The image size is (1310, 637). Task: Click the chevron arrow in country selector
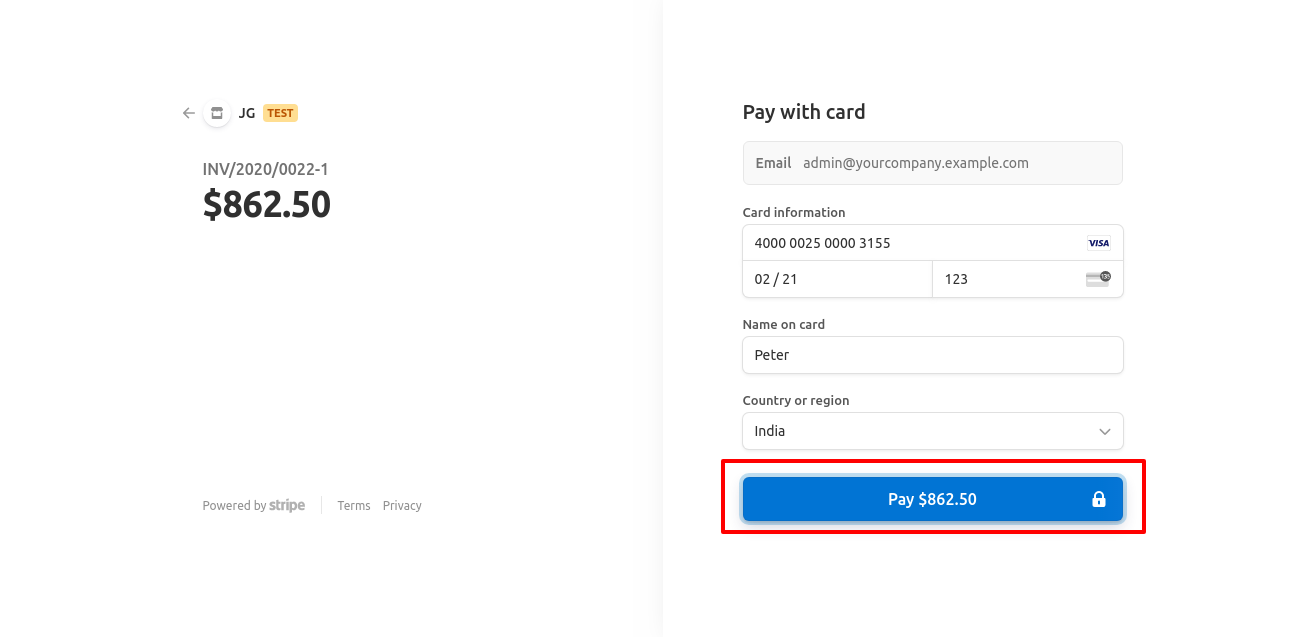coord(1104,431)
